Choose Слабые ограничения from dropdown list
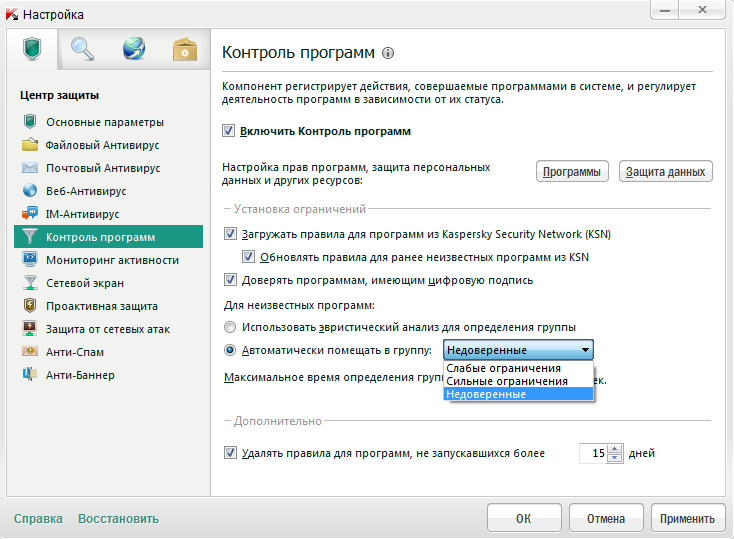This screenshot has width=734, height=539. click(518, 368)
